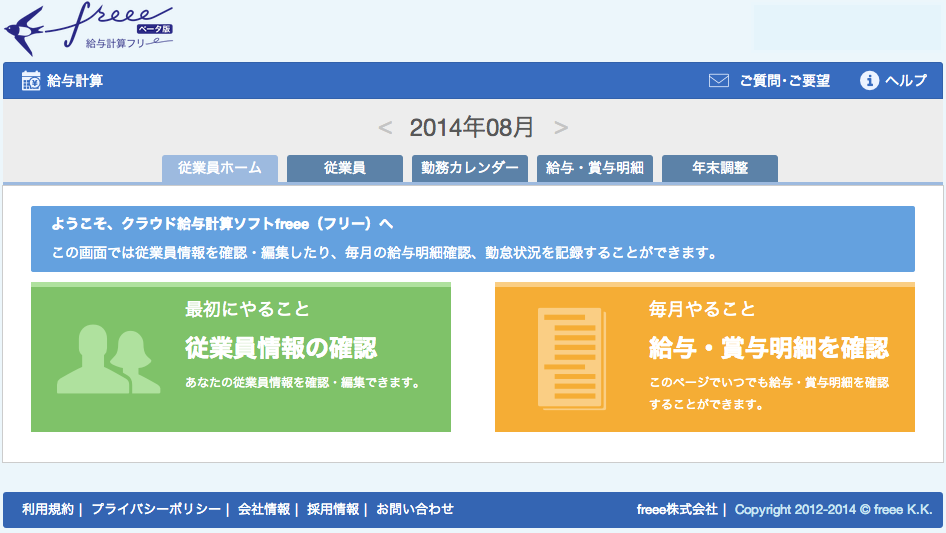Switch to the 従業員 tab

[345, 169]
